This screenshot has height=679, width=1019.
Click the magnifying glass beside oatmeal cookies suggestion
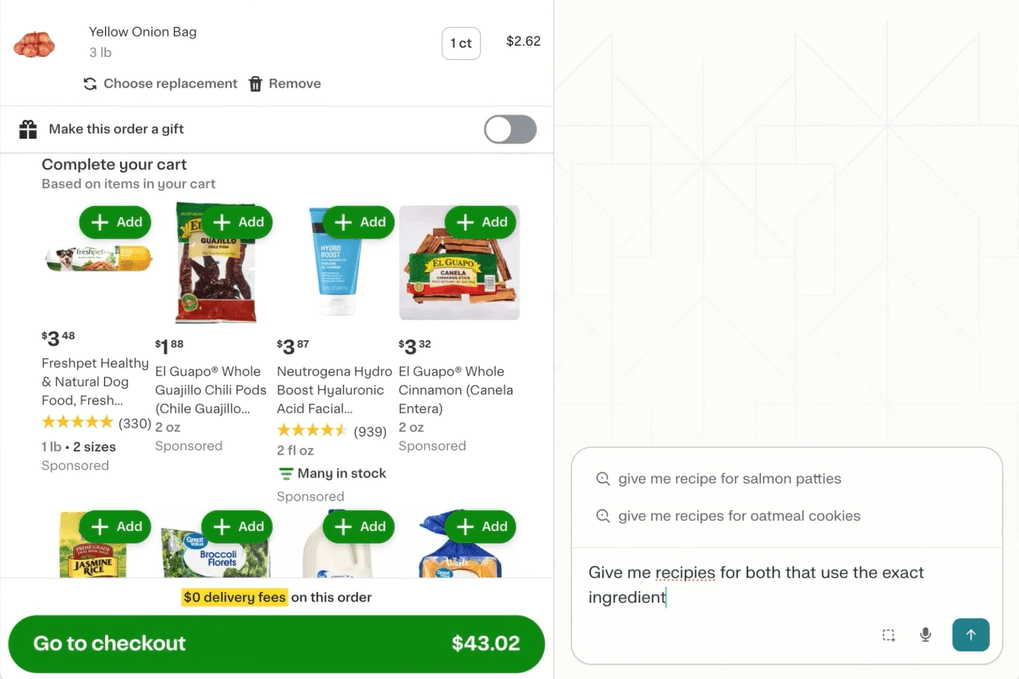click(603, 516)
